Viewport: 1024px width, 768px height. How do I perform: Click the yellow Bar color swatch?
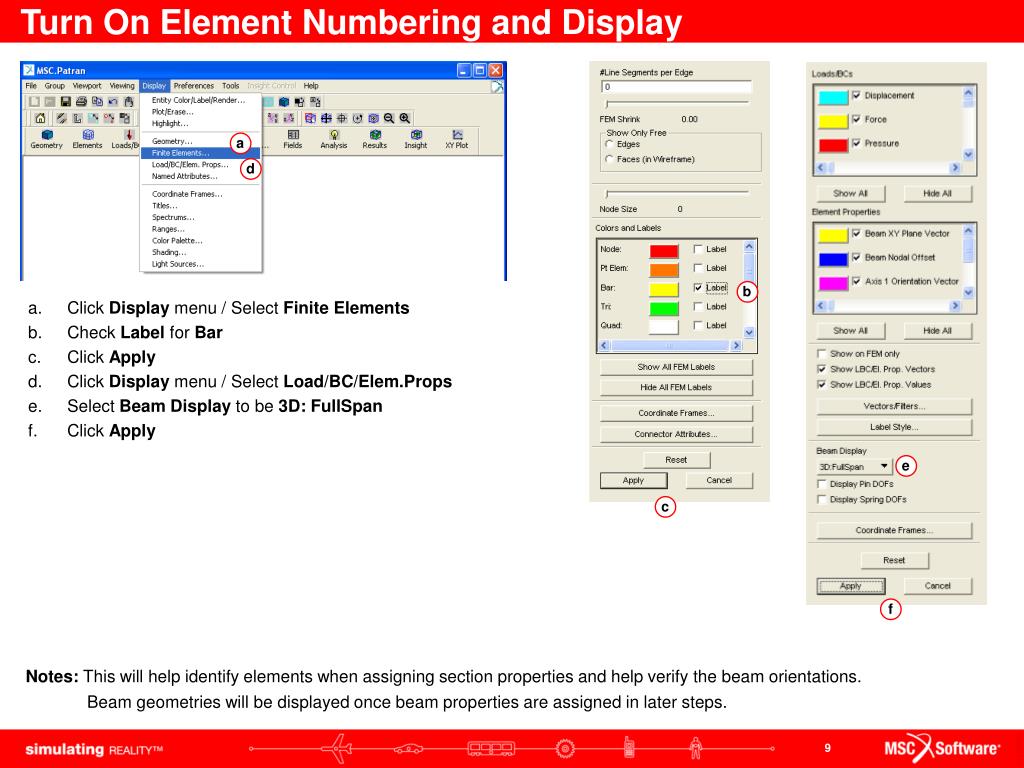coord(664,289)
